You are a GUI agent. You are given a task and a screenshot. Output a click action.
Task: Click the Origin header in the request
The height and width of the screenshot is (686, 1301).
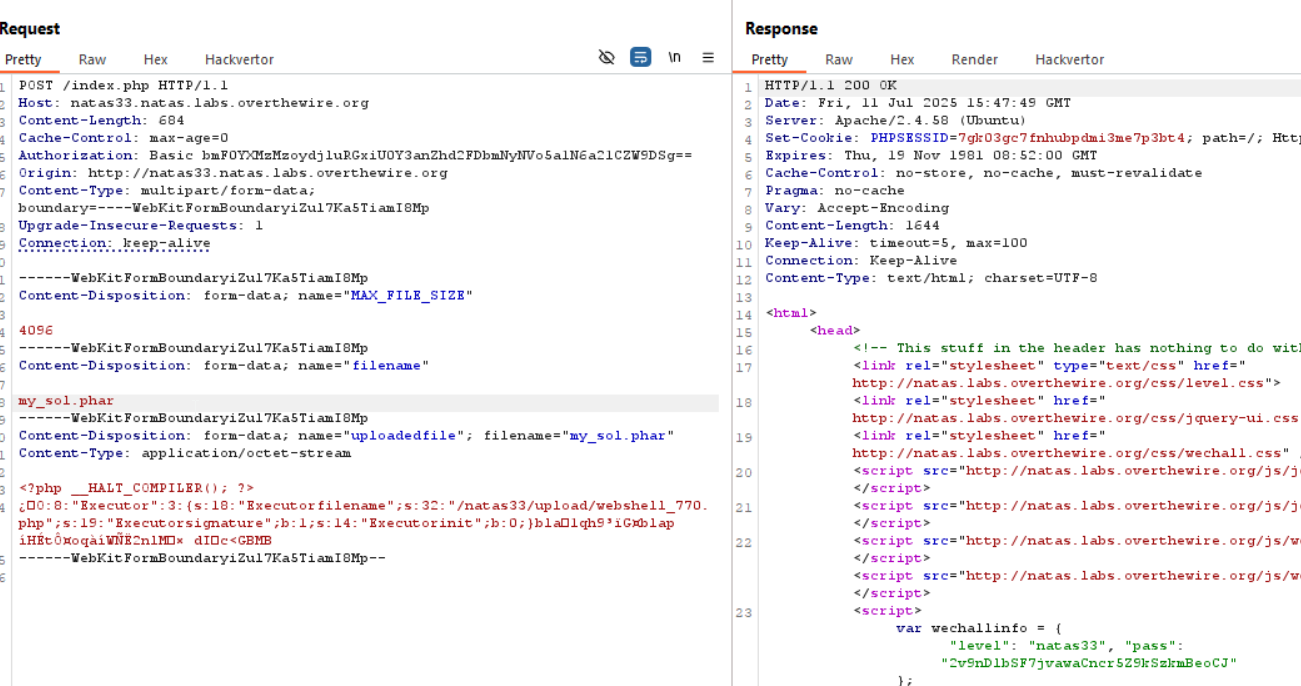233,173
